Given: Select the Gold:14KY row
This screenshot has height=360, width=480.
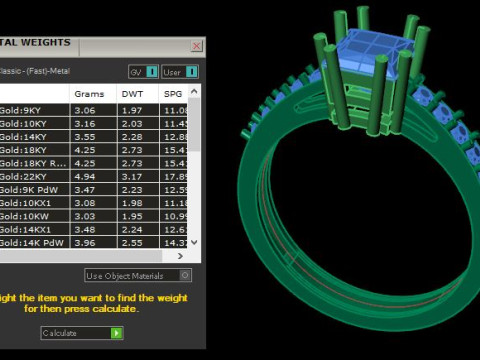Looking at the screenshot, I should tap(93, 137).
